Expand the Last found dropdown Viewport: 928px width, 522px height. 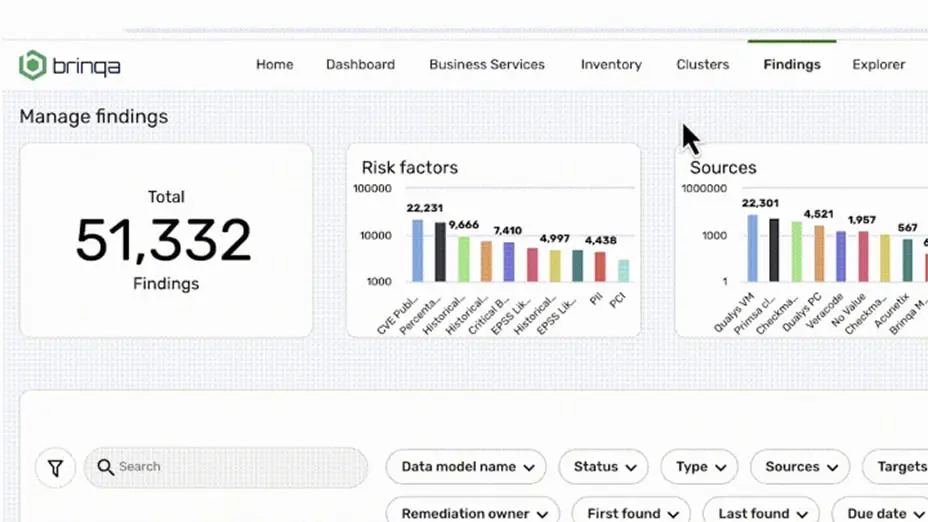coord(761,512)
